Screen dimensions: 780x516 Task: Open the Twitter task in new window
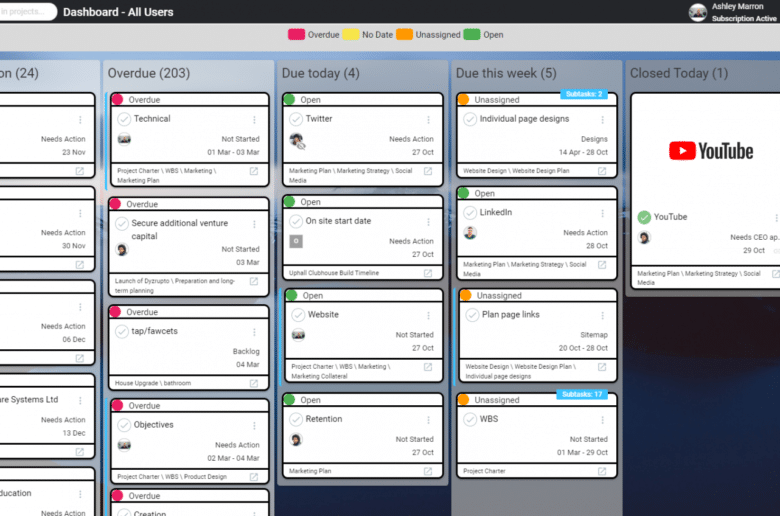[428, 171]
